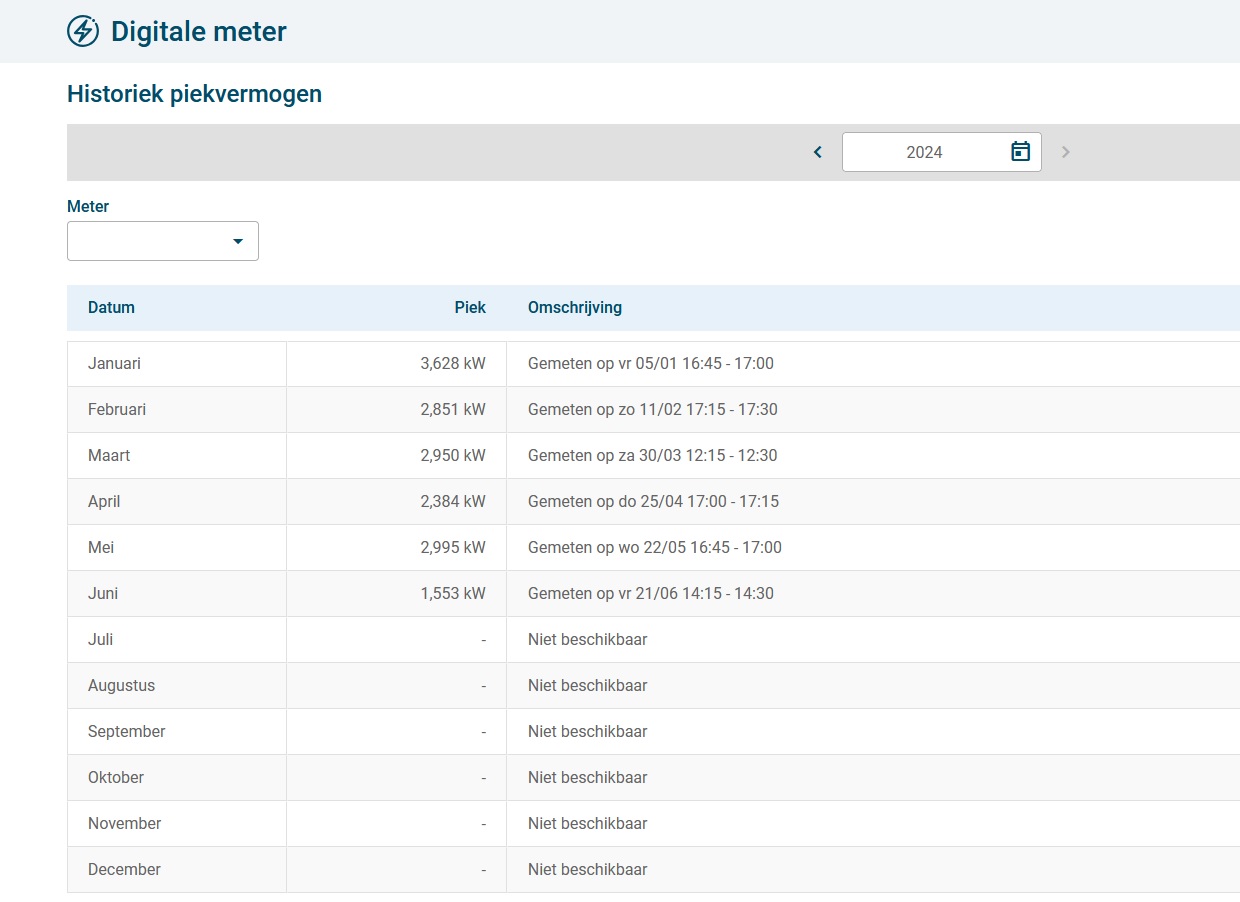Click the Historiek piekvermogen heading
This screenshot has height=902, width=1240.
tap(194, 95)
